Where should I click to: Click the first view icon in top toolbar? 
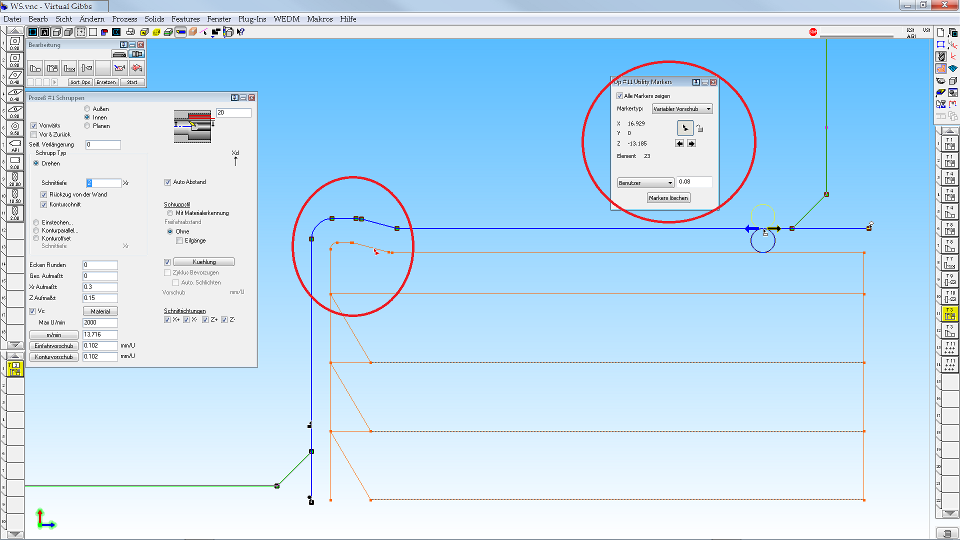(32, 32)
